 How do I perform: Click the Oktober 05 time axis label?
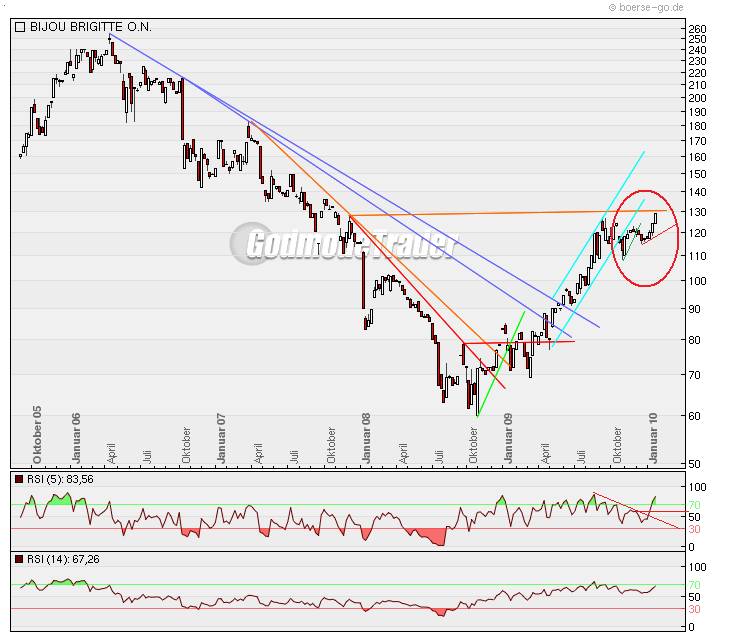tap(37, 435)
